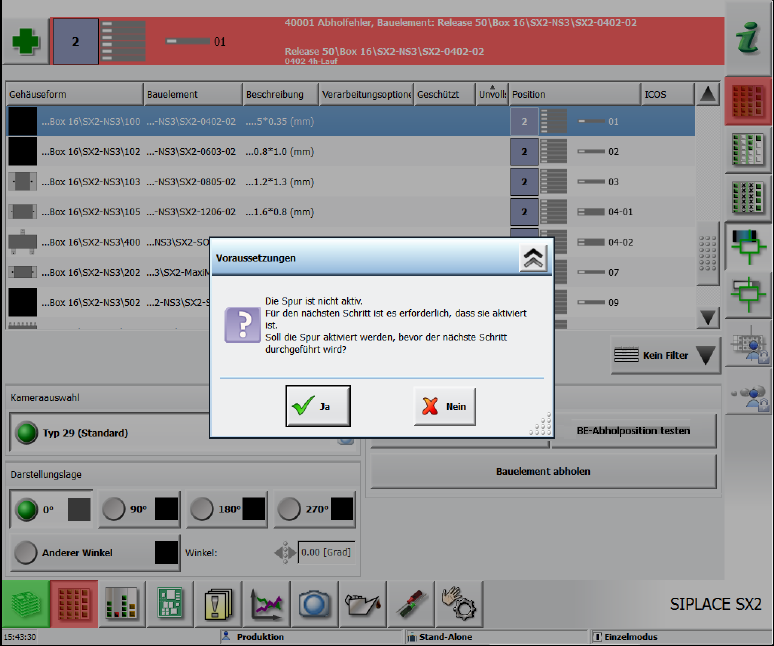Click the Stand-Alone status bar entry
Image resolution: width=774 pixels, height=646 pixels.
click(496, 637)
